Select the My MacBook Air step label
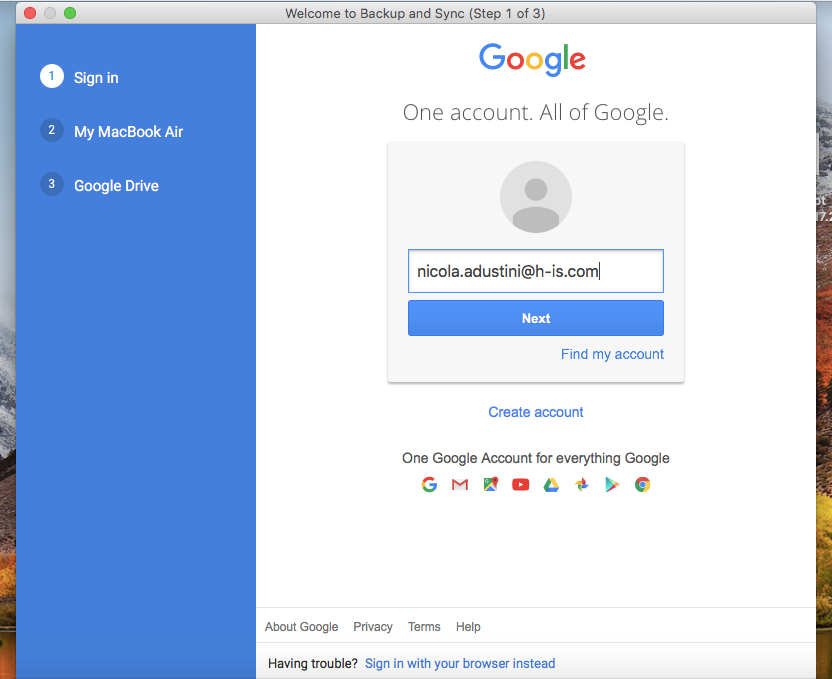This screenshot has height=679, width=832. coord(128,132)
